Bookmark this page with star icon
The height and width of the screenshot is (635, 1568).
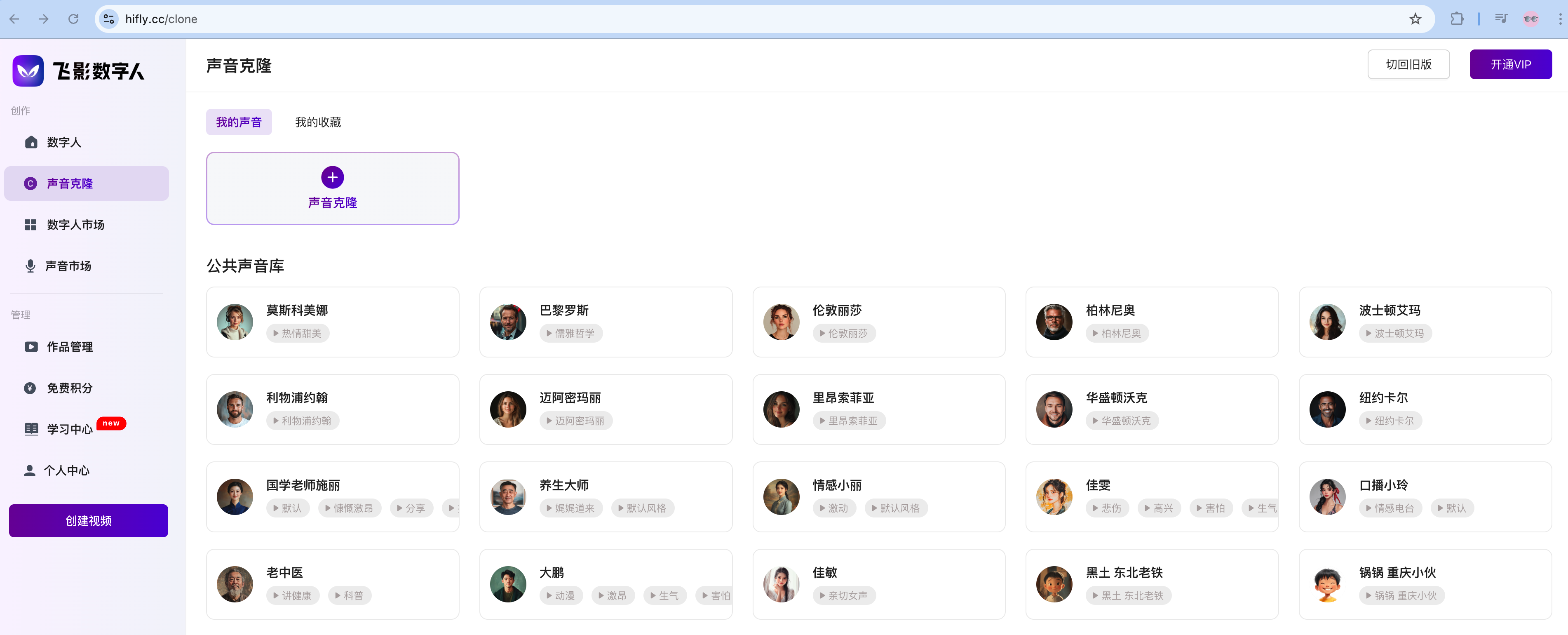[x=1415, y=19]
